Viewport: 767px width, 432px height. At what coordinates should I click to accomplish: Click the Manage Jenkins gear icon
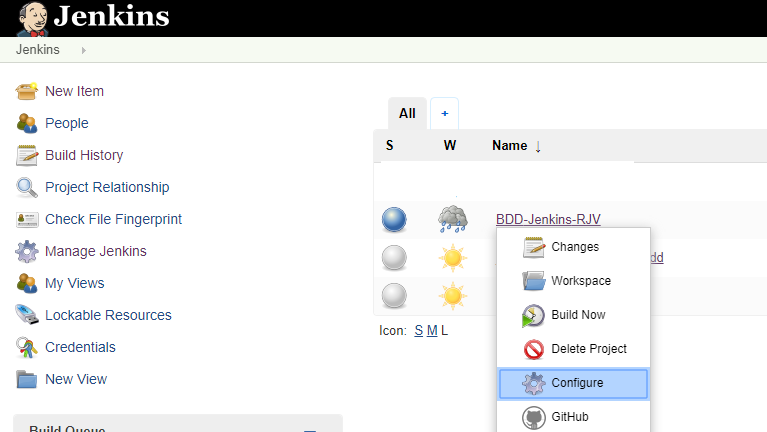[26, 251]
